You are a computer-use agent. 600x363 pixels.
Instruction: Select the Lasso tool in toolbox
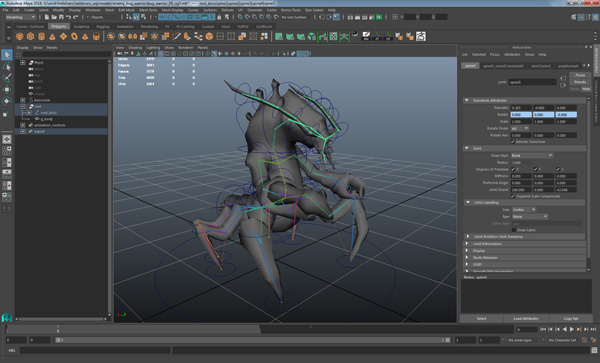pos(7,67)
